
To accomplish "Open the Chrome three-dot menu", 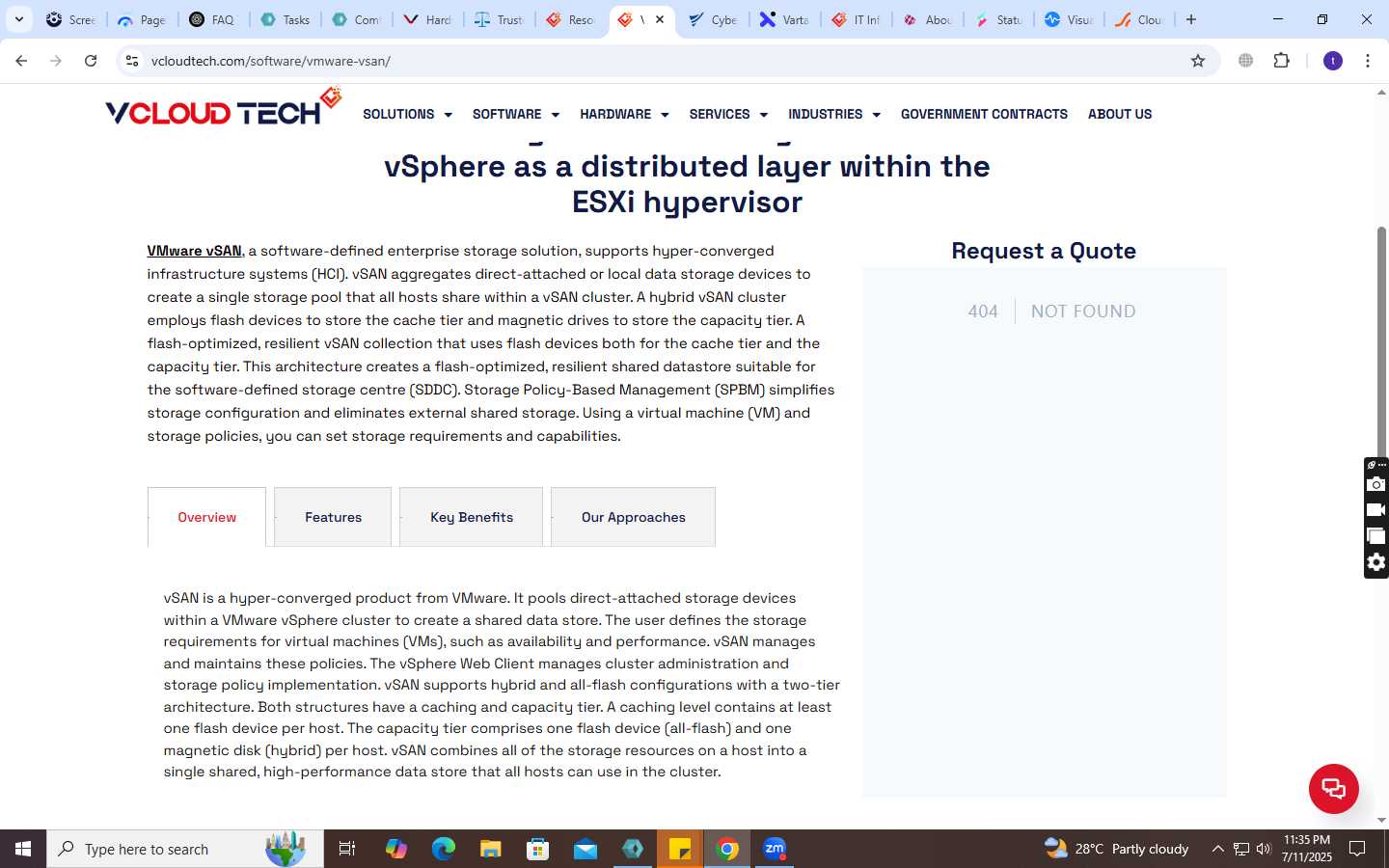I will click(1368, 61).
